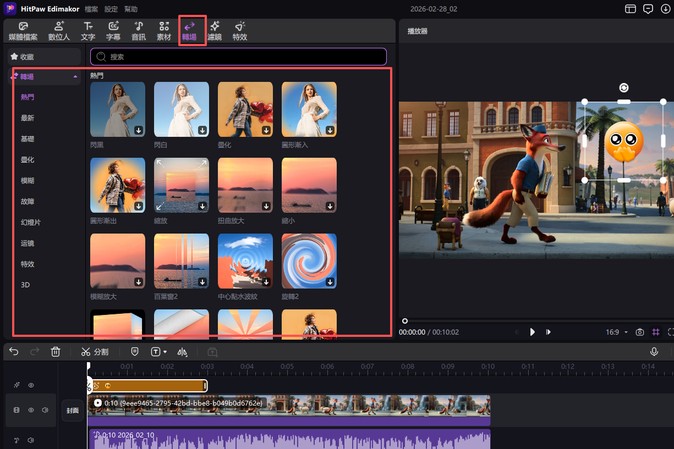Select the 熱門 popular category
674x449 pixels.
click(28, 97)
